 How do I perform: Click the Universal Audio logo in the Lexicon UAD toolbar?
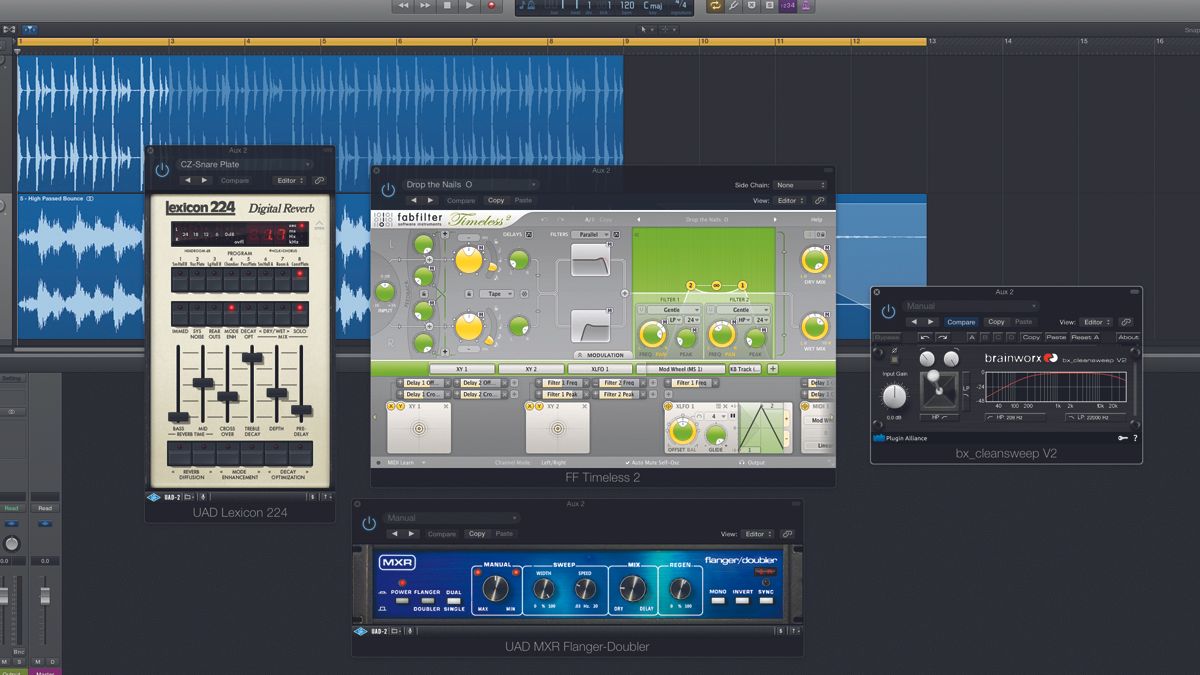[x=154, y=496]
